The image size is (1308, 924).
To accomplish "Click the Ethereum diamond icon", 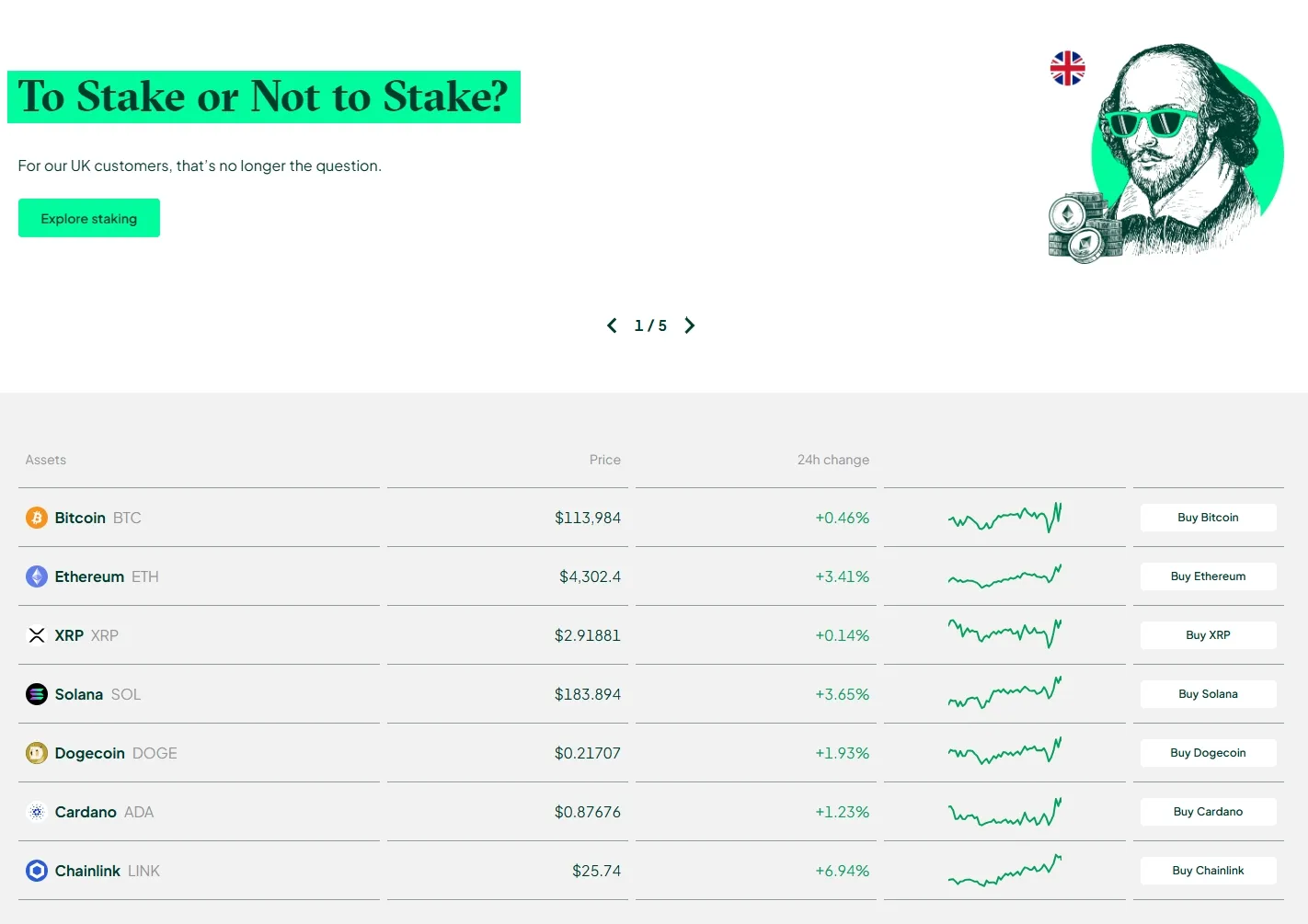I will click(37, 576).
